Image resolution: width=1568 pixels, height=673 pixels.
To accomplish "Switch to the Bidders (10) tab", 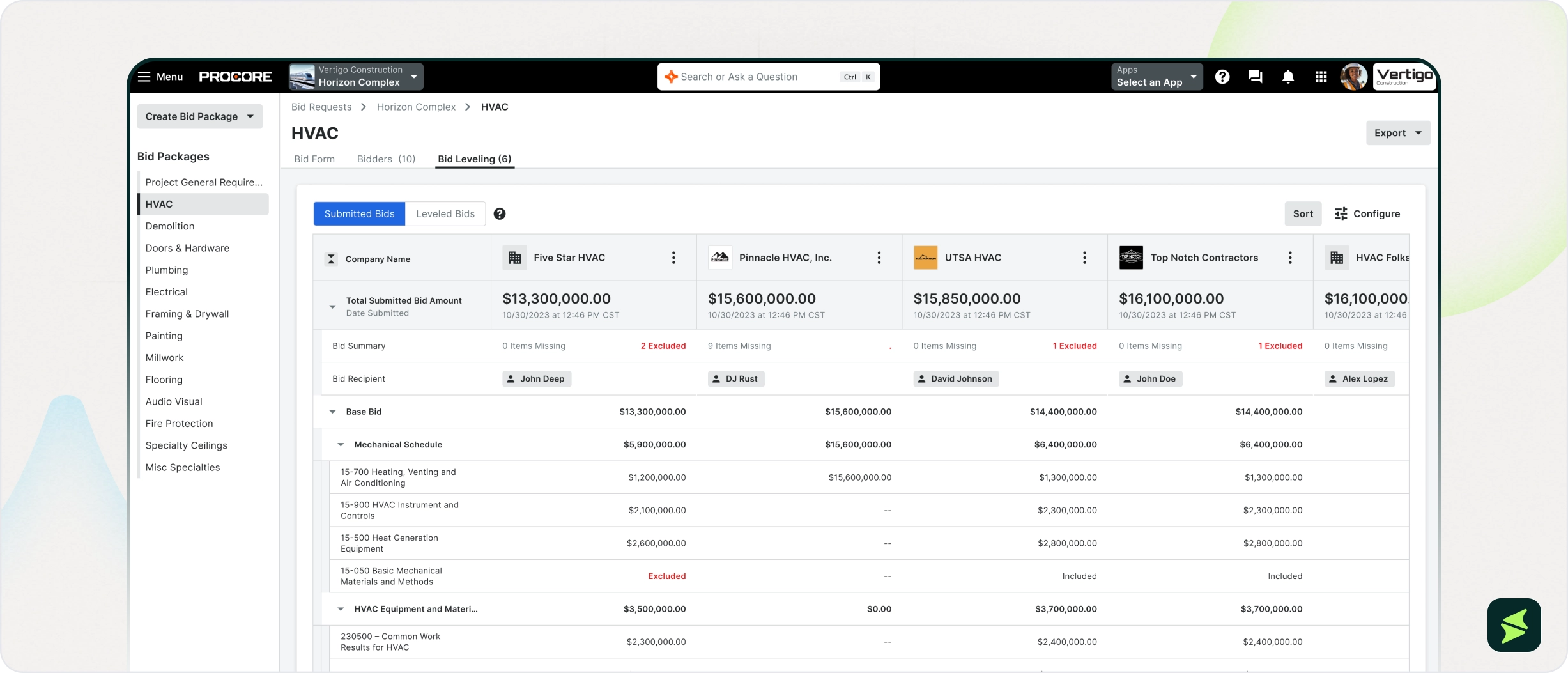I will [x=386, y=159].
